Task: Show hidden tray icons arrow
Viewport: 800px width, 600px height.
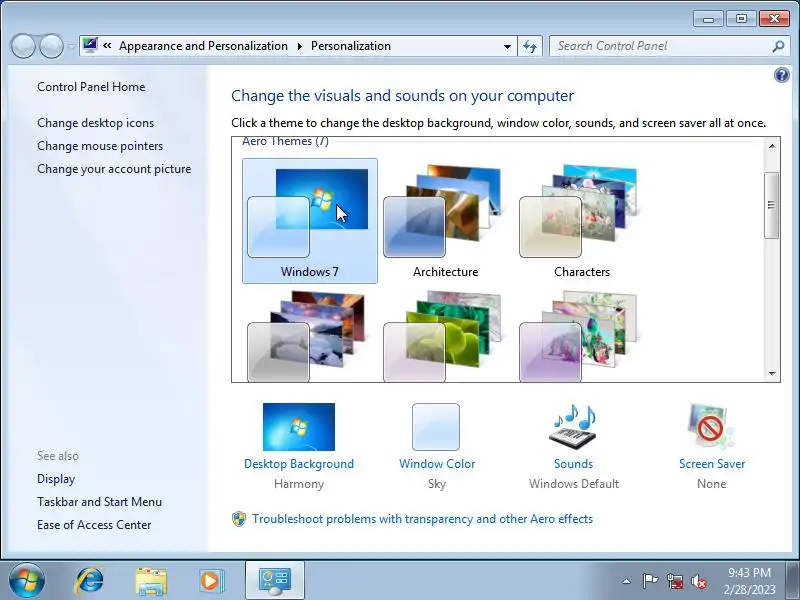Action: tap(627, 581)
